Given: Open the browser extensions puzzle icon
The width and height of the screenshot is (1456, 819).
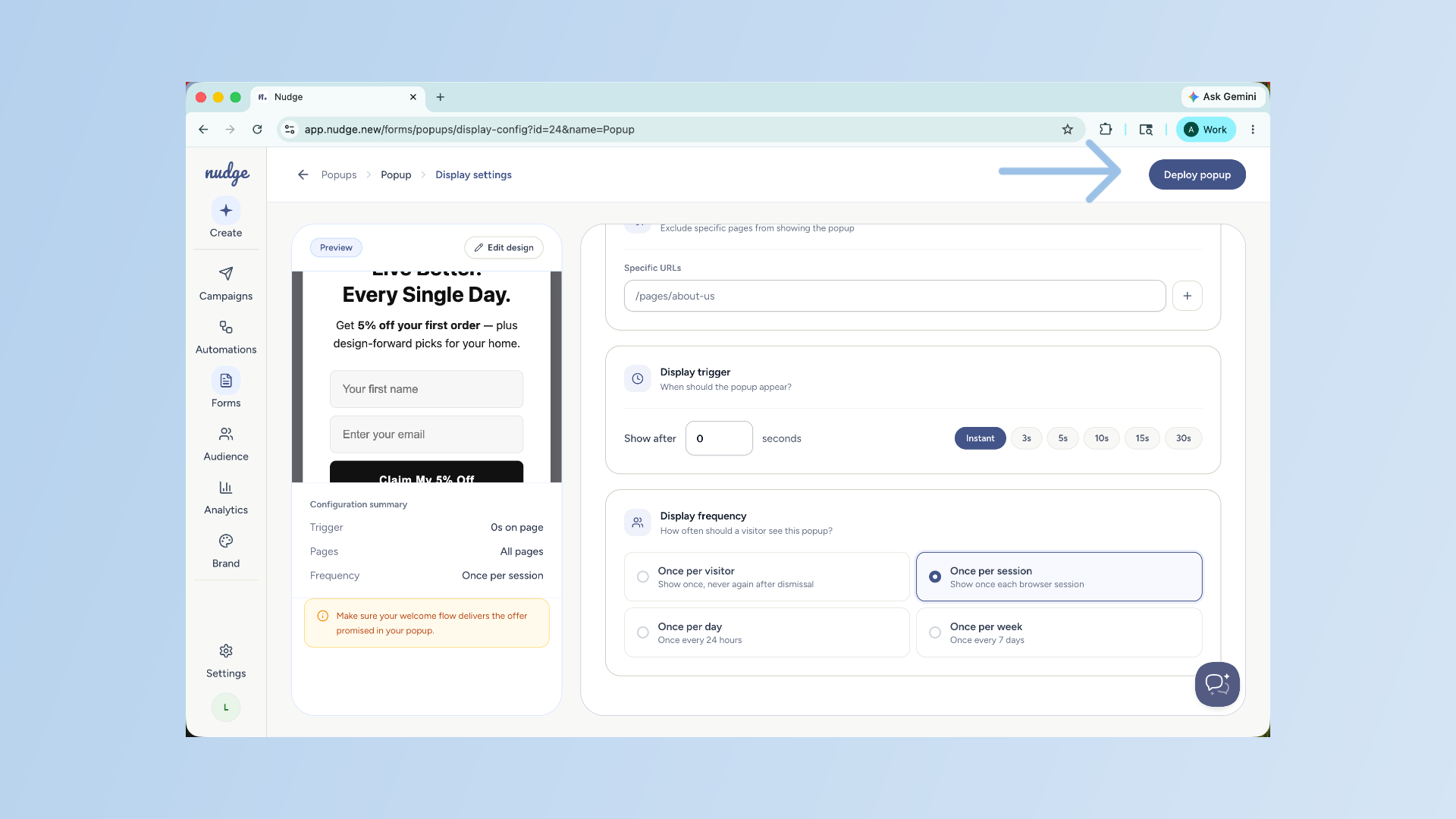Looking at the screenshot, I should coord(1106,130).
